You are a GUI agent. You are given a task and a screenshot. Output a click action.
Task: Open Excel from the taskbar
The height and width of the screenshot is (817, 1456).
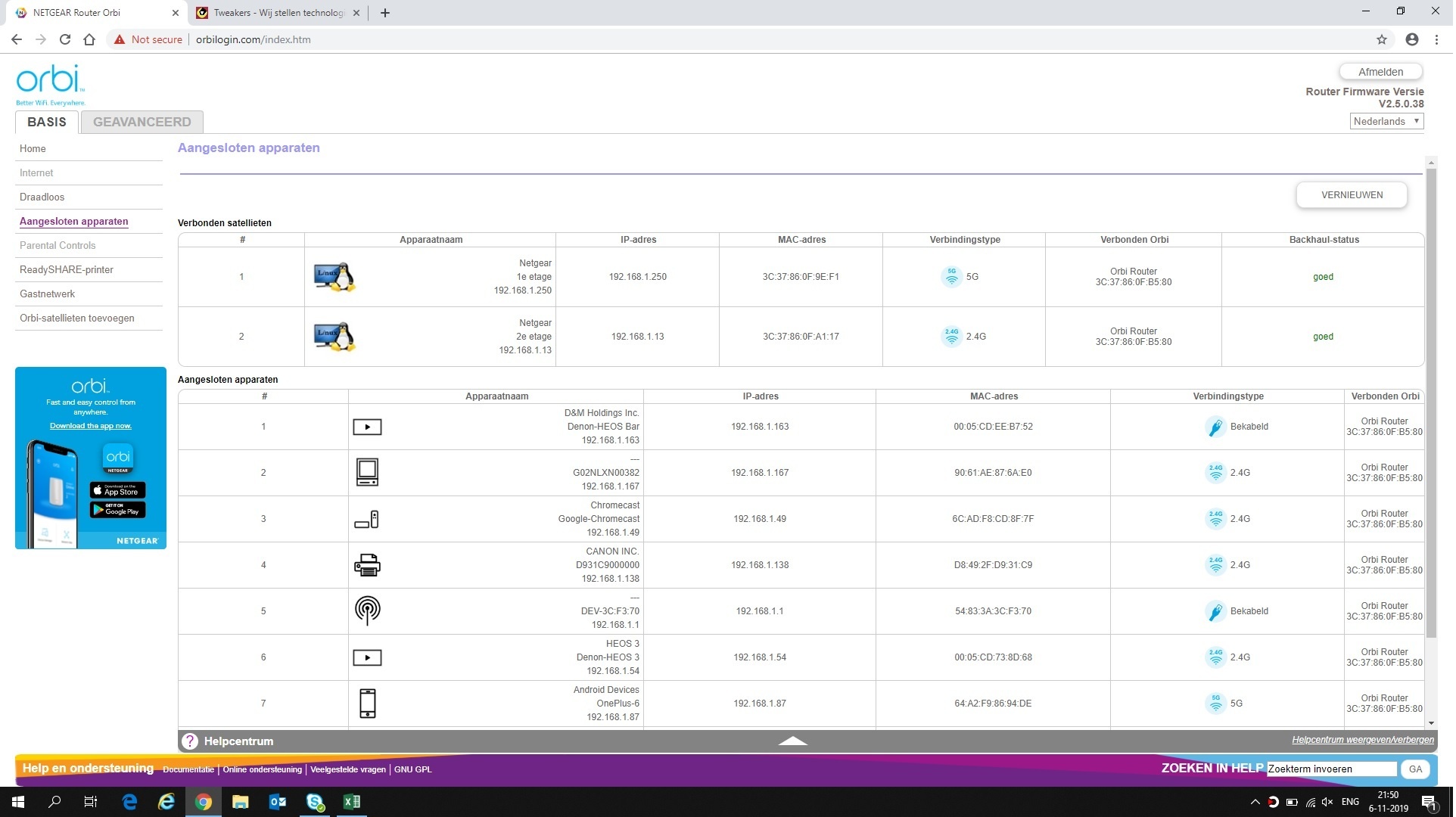point(352,802)
